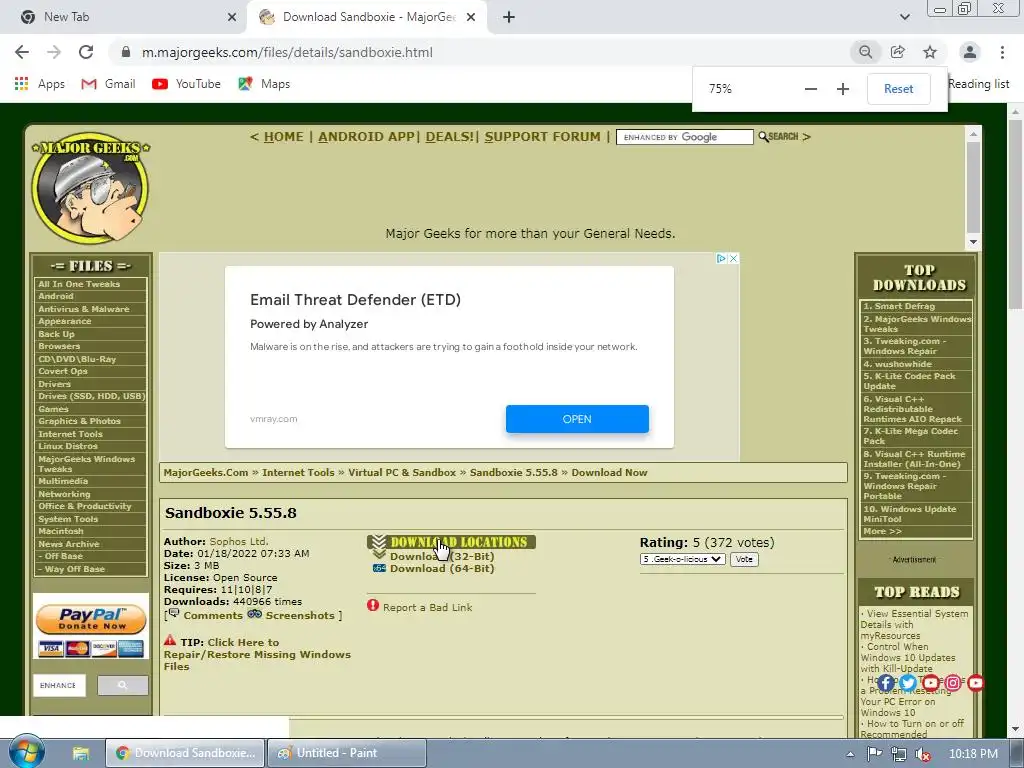Reload the page with the refresh icon
Image resolution: width=1024 pixels, height=768 pixels.
click(x=86, y=52)
